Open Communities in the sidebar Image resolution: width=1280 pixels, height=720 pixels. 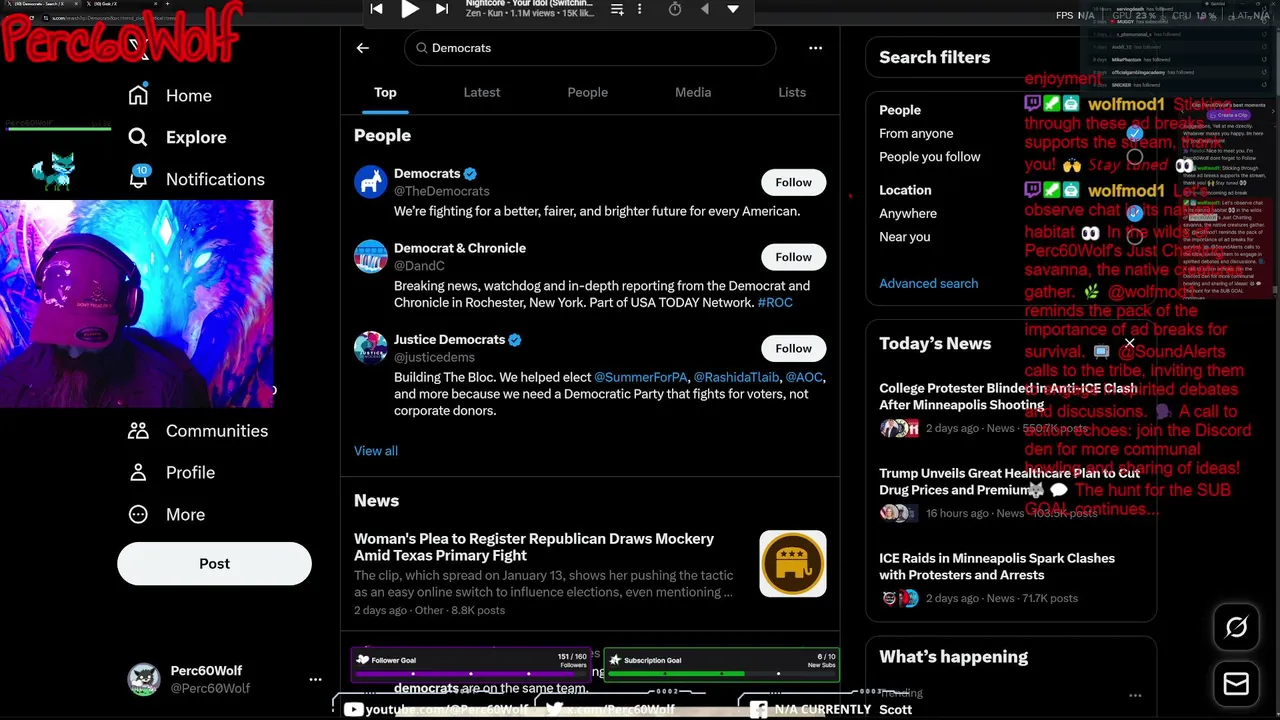pos(198,431)
